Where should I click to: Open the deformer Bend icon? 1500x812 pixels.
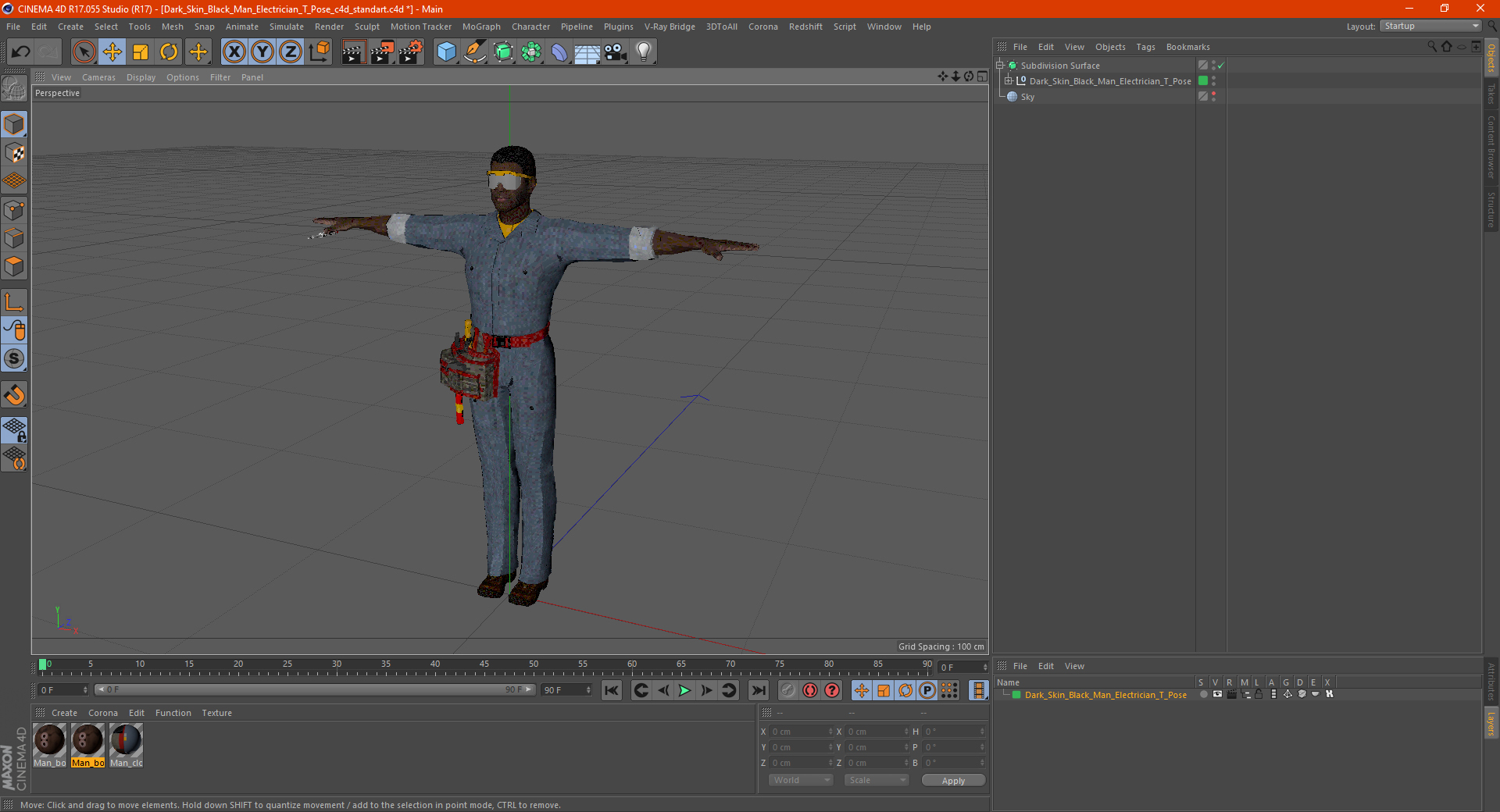coord(559,52)
